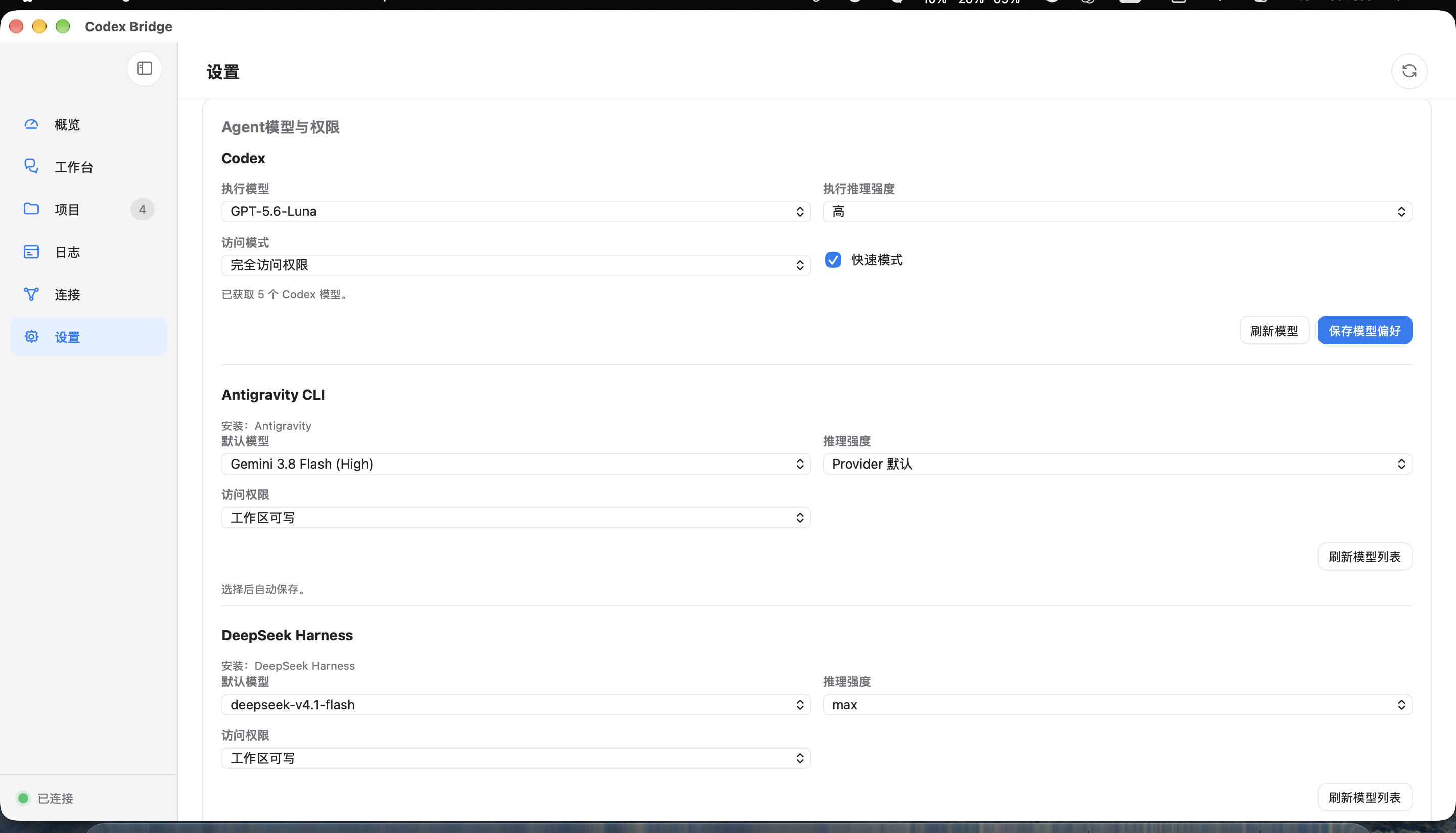This screenshot has height=833, width=1456.
Task: Click DeepSeek Harness's 刷新模型列表 button
Action: point(1365,797)
